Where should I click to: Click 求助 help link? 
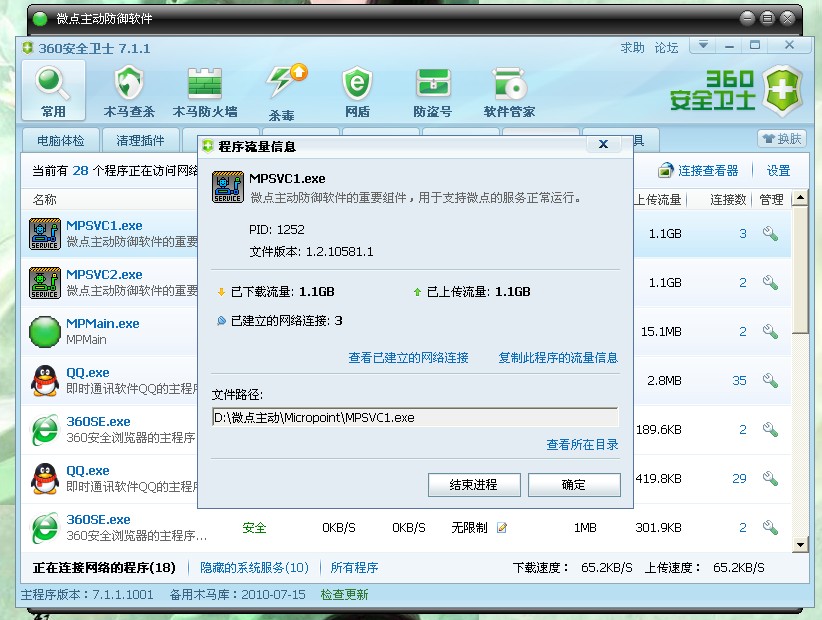click(632, 48)
